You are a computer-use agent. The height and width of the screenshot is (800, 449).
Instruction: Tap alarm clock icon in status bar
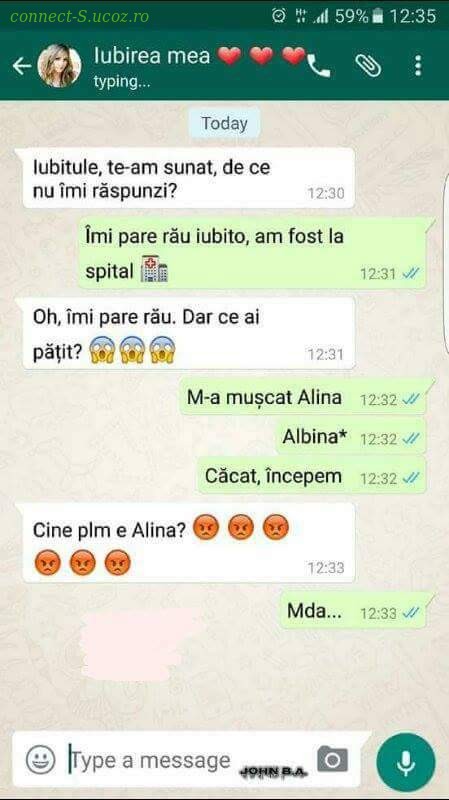(x=279, y=16)
